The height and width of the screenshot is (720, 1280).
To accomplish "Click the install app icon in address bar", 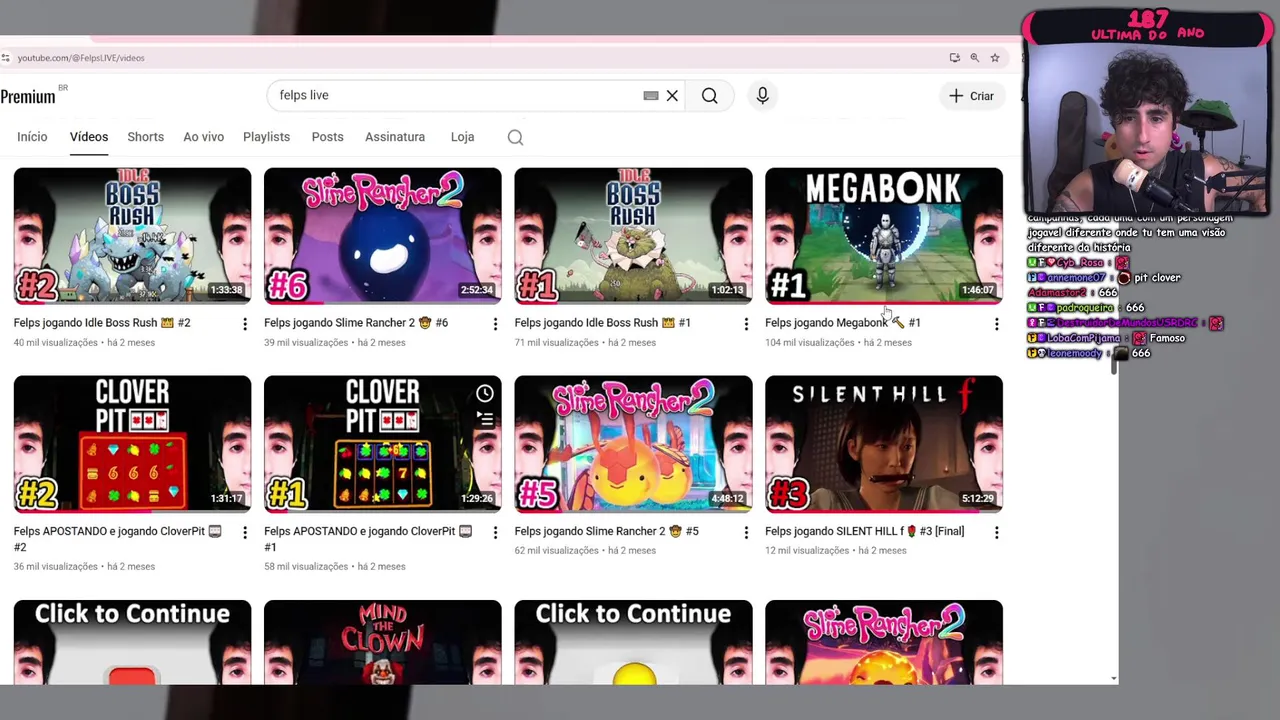I will pyautogui.click(x=954, y=58).
